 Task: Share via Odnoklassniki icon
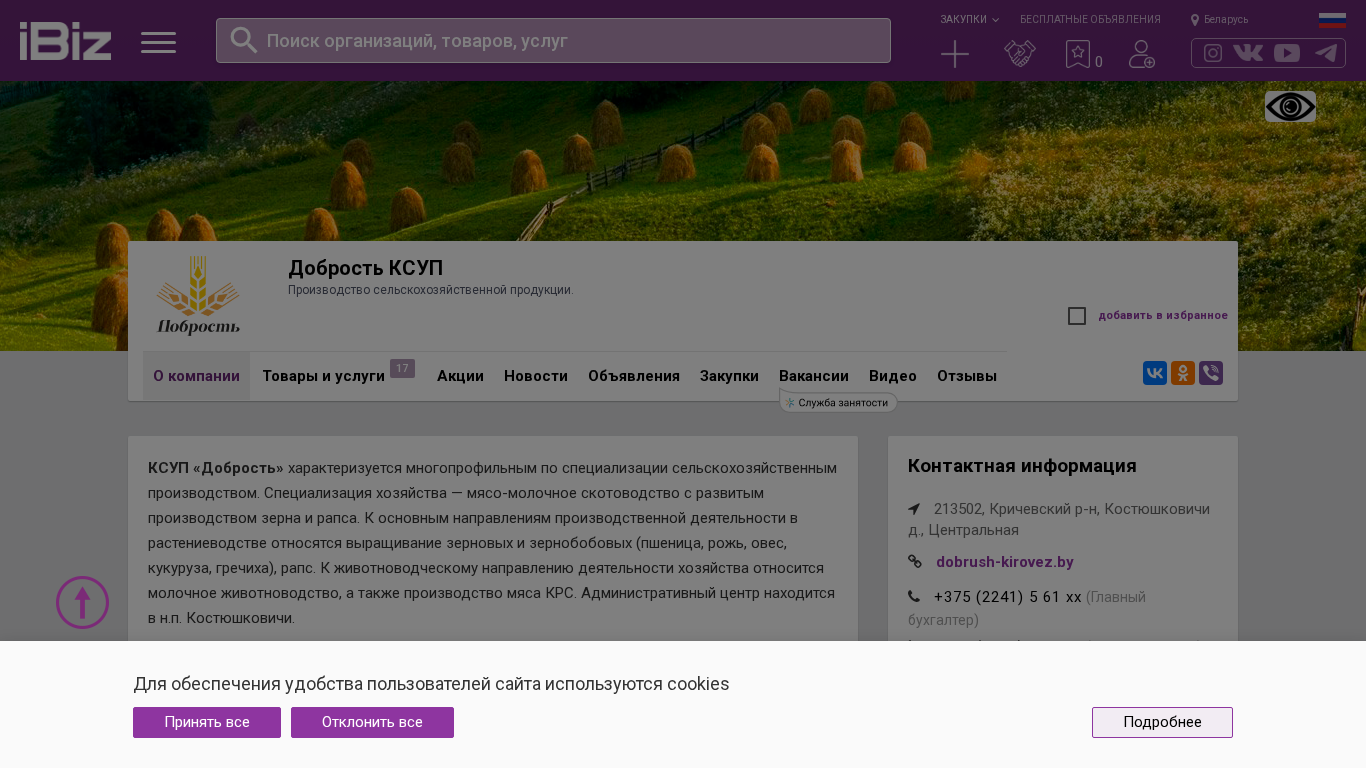tap(1183, 373)
